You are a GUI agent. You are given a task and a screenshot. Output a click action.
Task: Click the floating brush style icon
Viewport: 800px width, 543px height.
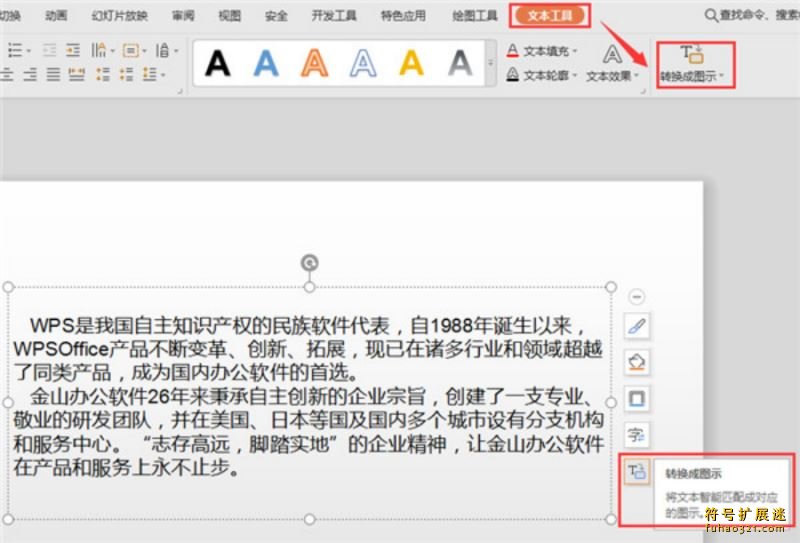coord(637,326)
